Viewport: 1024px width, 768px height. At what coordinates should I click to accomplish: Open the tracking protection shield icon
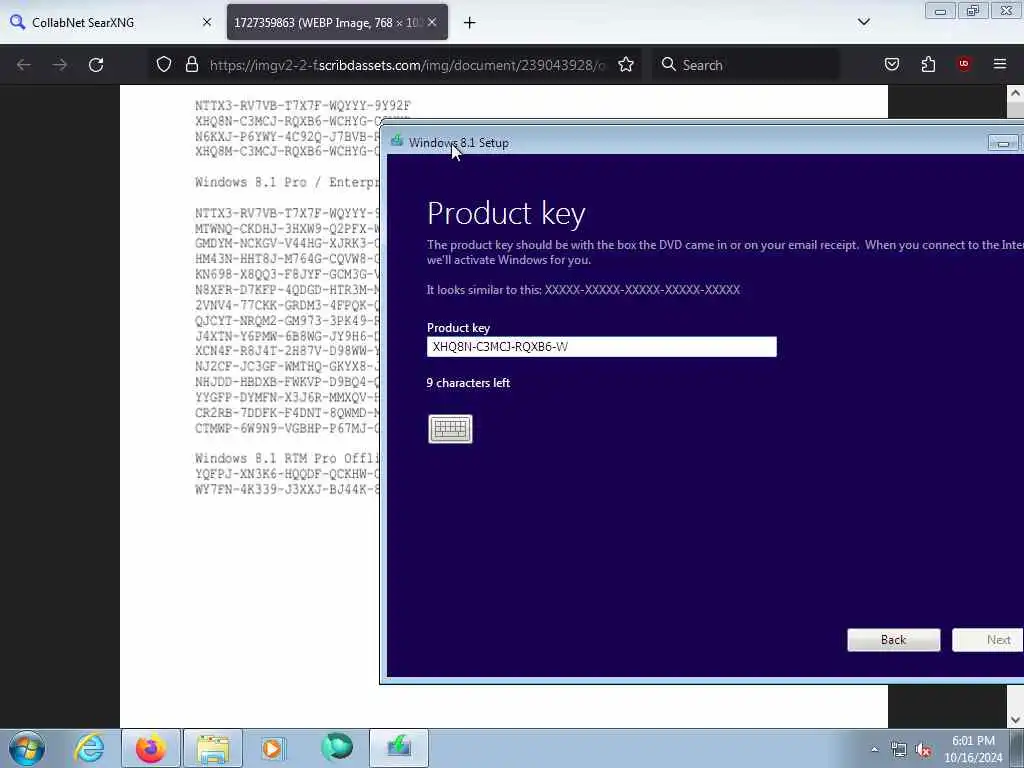click(x=164, y=65)
